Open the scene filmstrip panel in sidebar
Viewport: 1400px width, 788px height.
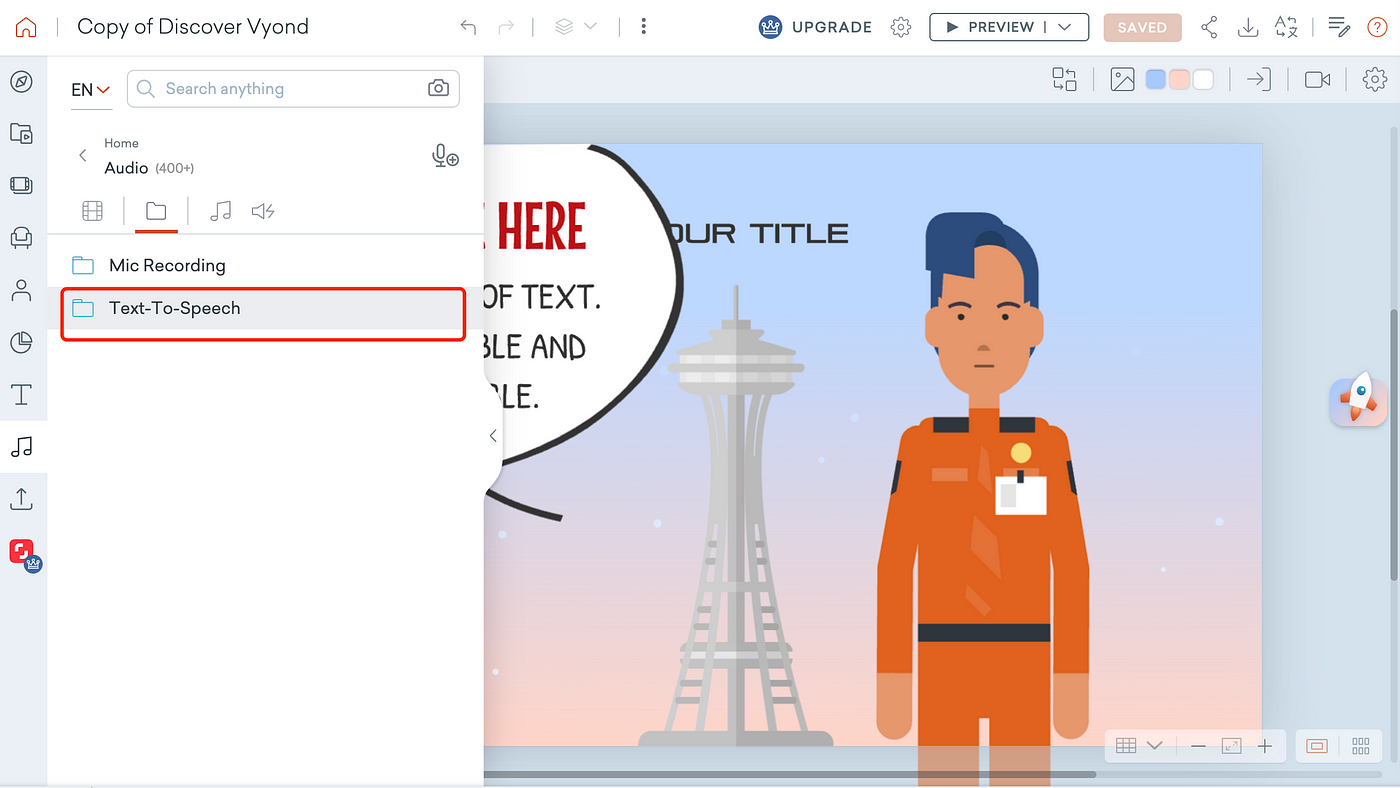tap(21, 185)
